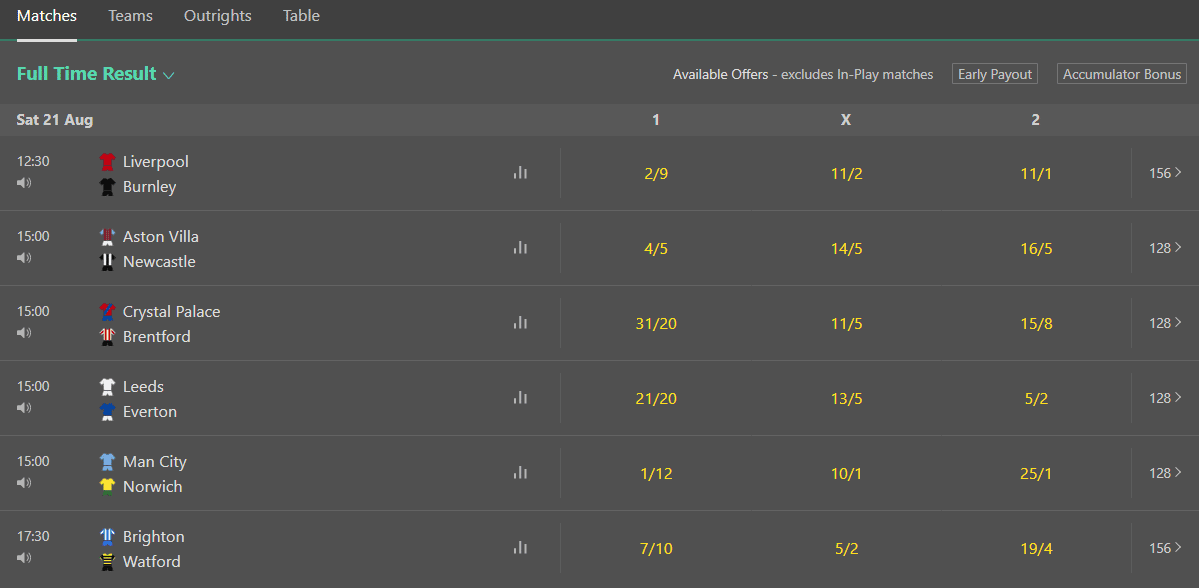Expand 156 markets for Liverpool v Burnley
This screenshot has height=588, width=1199.
1165,173
